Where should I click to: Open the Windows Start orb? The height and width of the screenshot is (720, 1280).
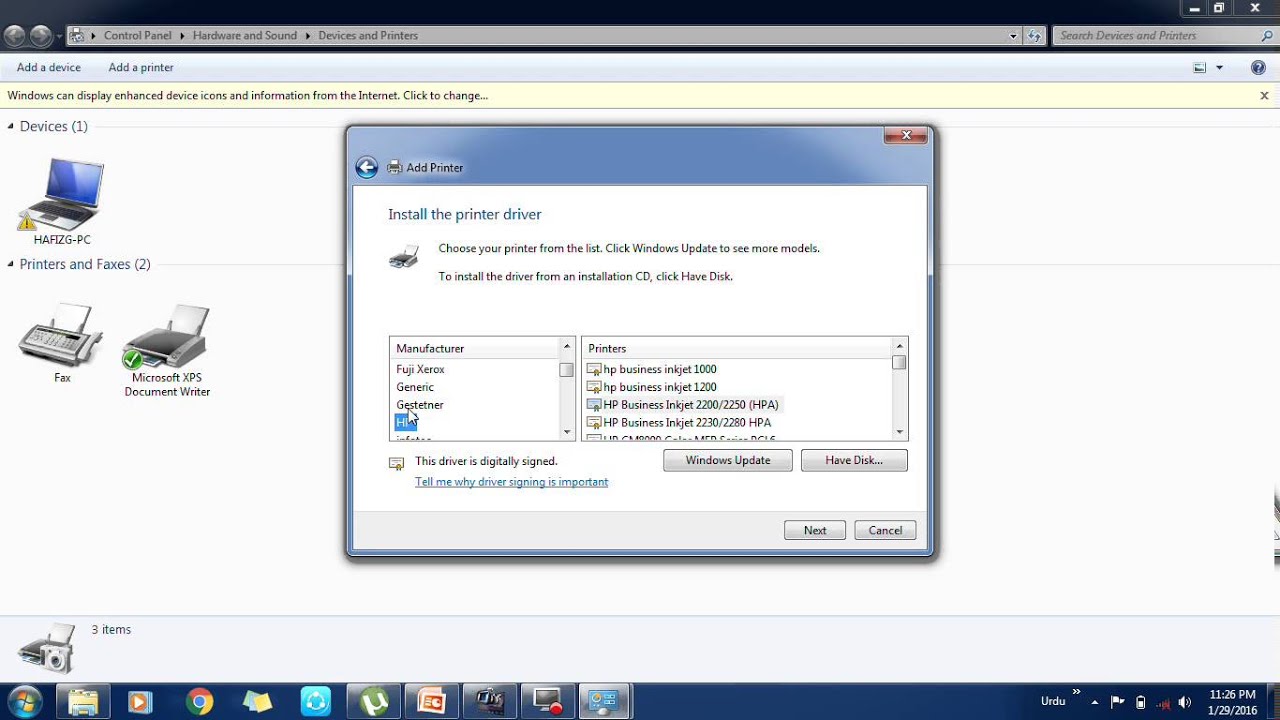point(25,702)
